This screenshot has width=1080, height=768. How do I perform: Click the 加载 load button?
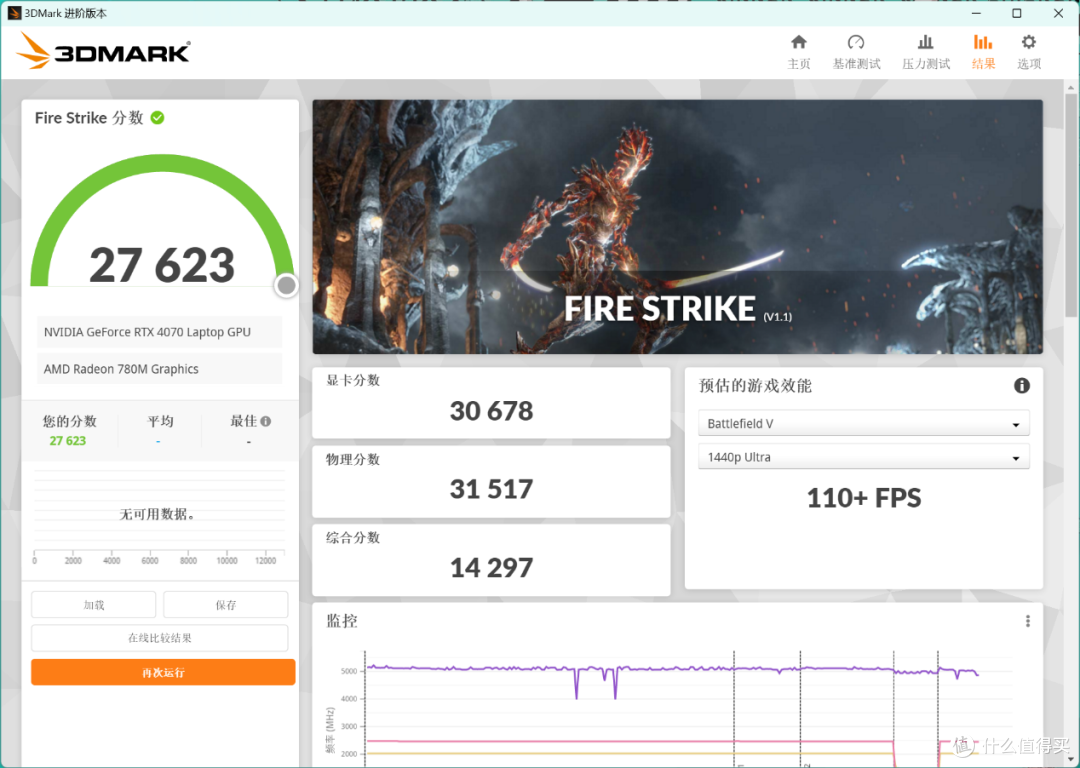coord(94,605)
